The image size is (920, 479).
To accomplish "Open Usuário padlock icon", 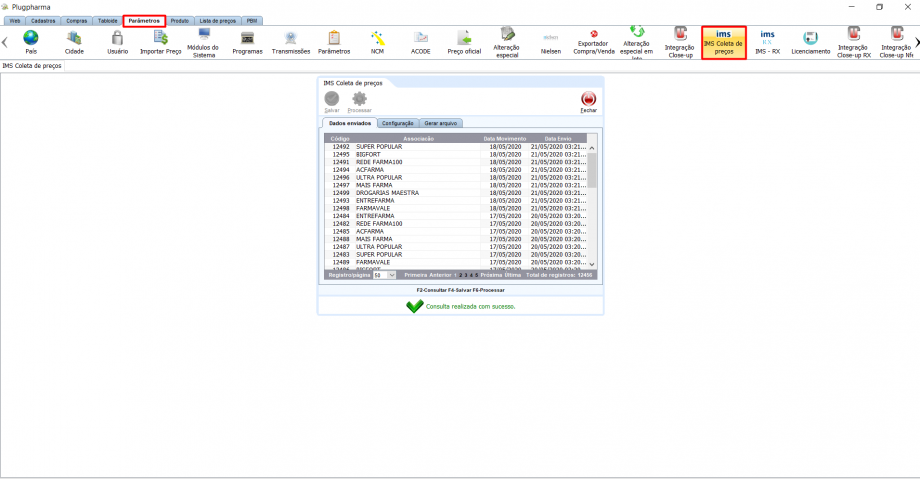I will click(117, 41).
